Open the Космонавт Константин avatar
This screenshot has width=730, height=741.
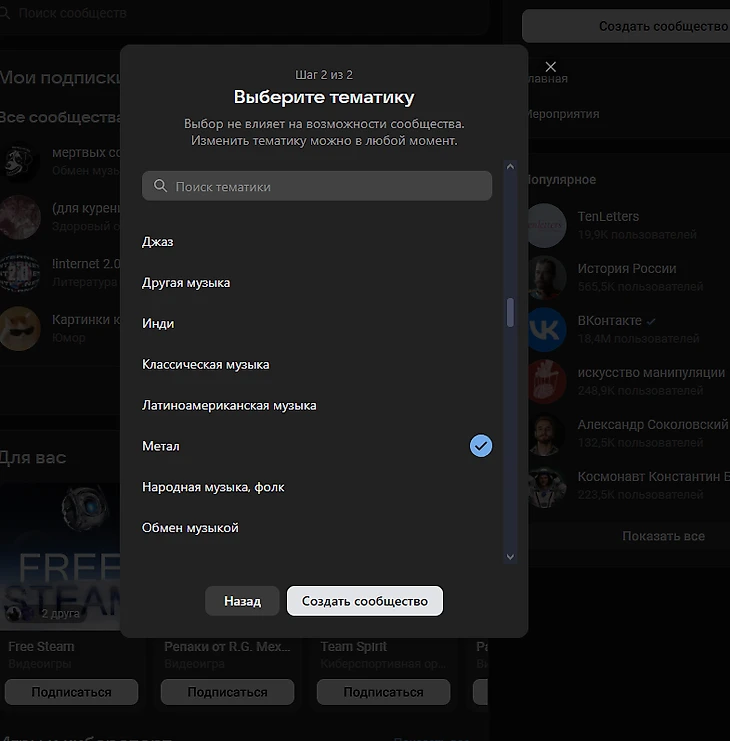pyautogui.click(x=546, y=486)
